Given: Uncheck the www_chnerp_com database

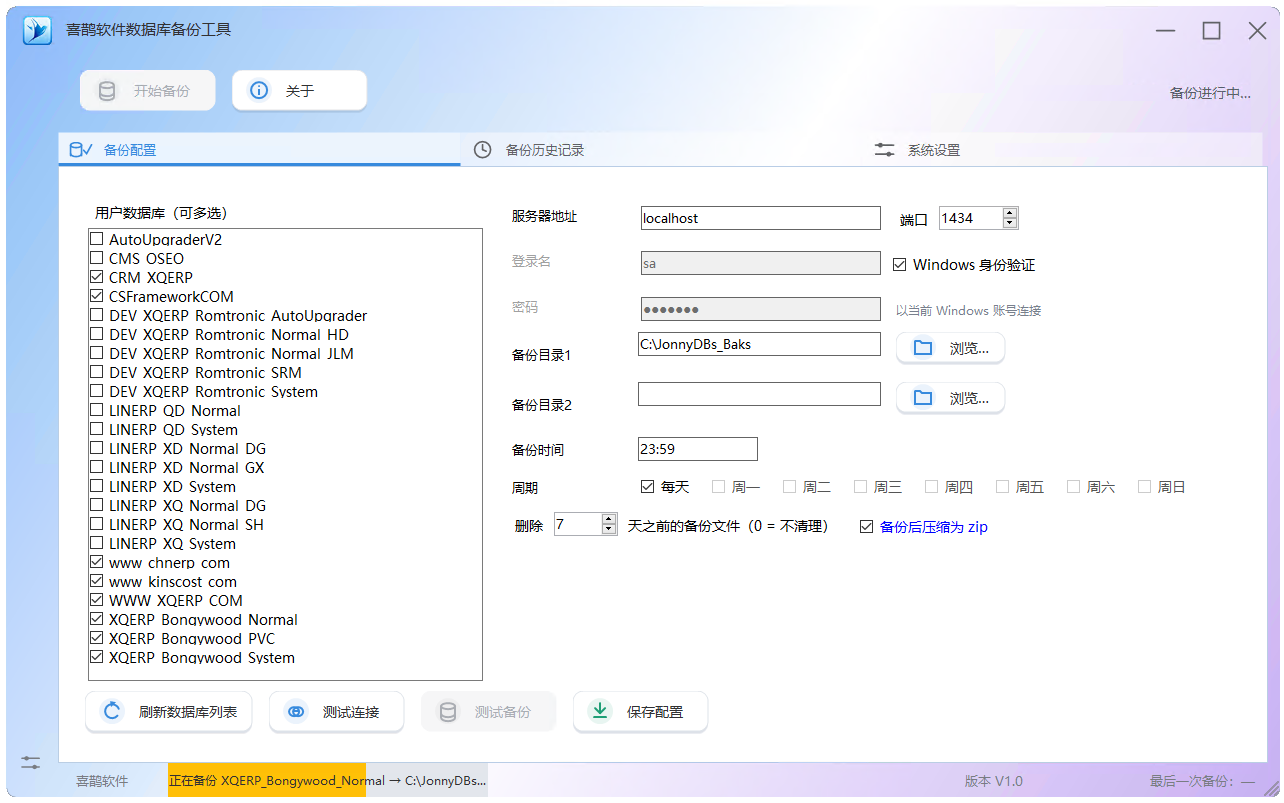Looking at the screenshot, I should coord(97,563).
